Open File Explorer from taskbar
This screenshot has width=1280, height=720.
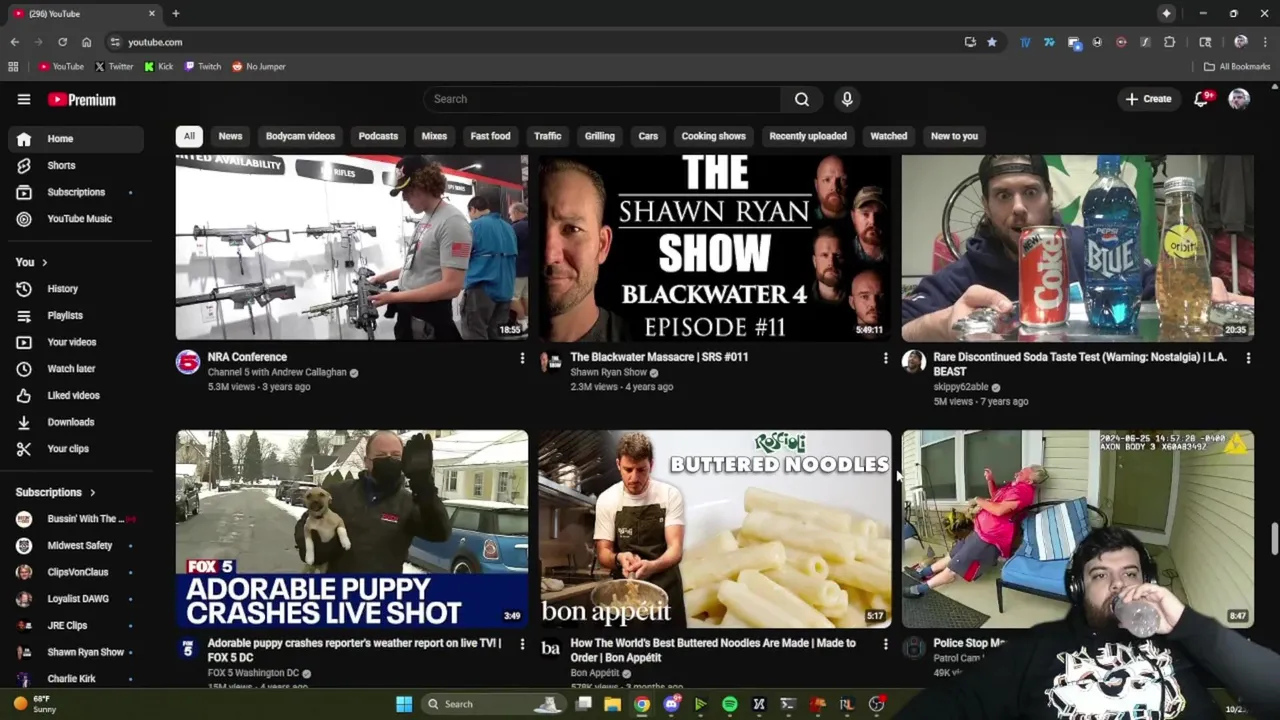[612, 704]
